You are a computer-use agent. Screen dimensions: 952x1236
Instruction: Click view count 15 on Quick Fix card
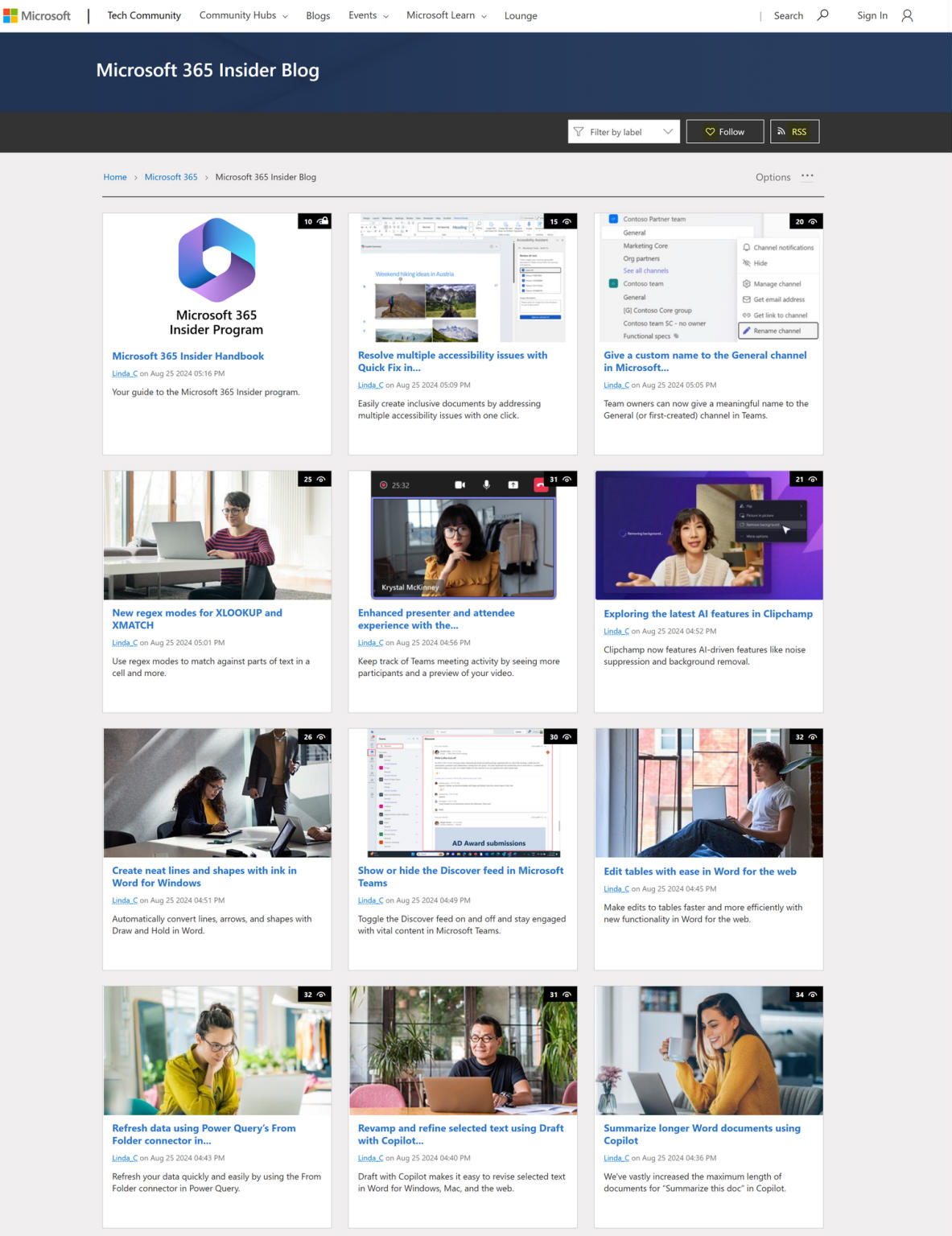click(560, 221)
